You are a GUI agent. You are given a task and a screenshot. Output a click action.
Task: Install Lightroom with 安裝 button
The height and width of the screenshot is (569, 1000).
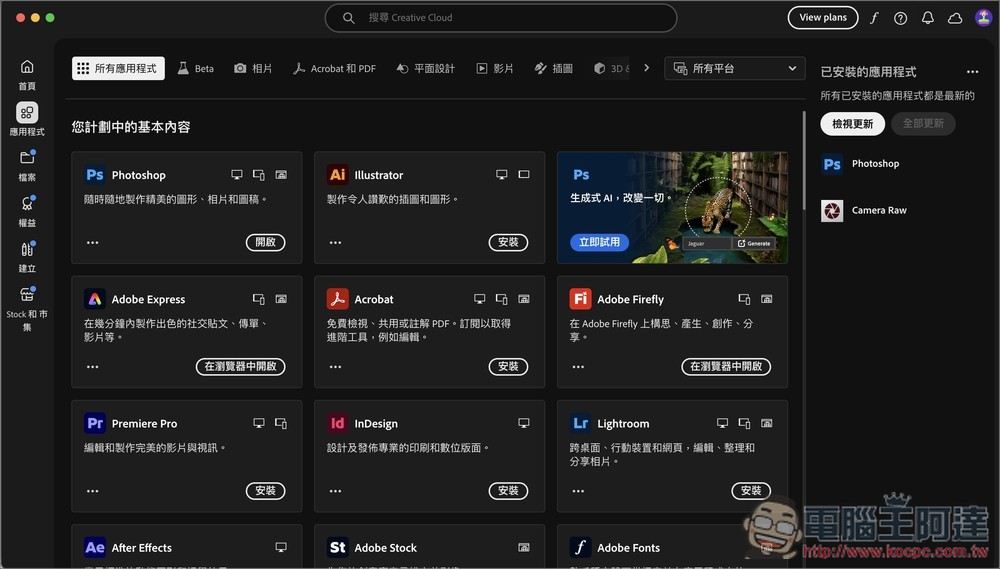pyautogui.click(x=751, y=491)
